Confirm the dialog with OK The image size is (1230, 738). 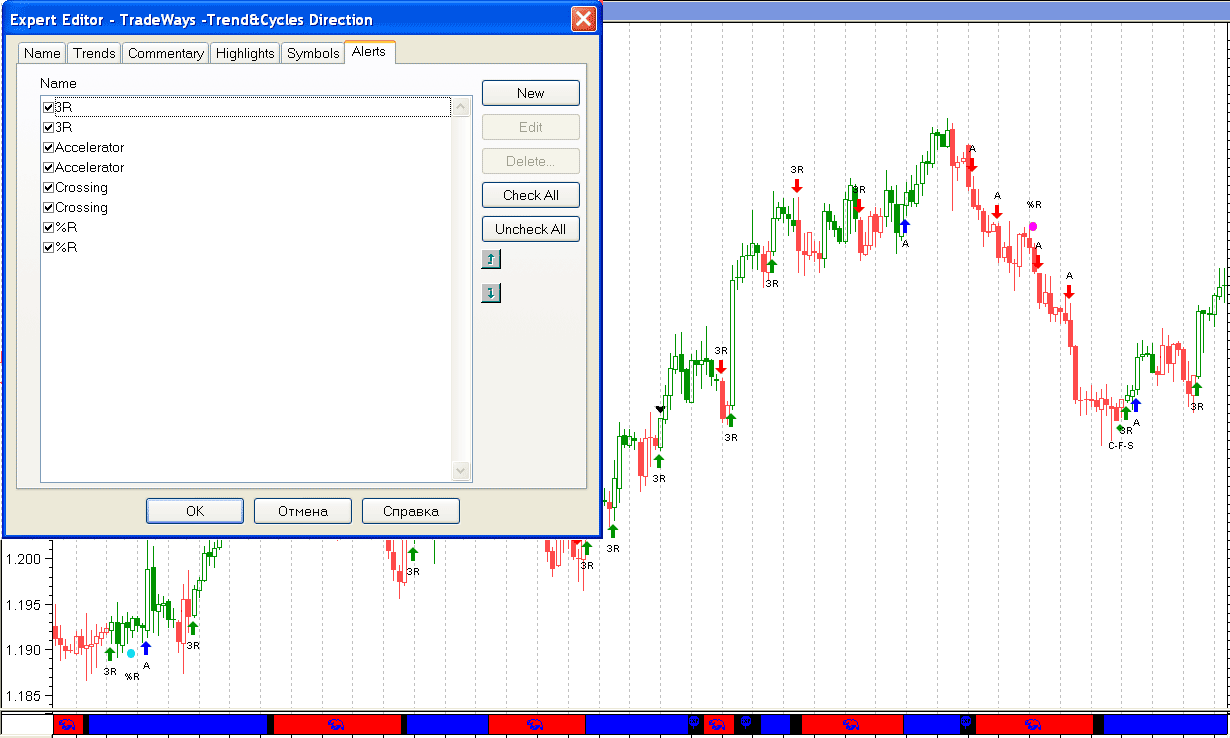point(195,511)
